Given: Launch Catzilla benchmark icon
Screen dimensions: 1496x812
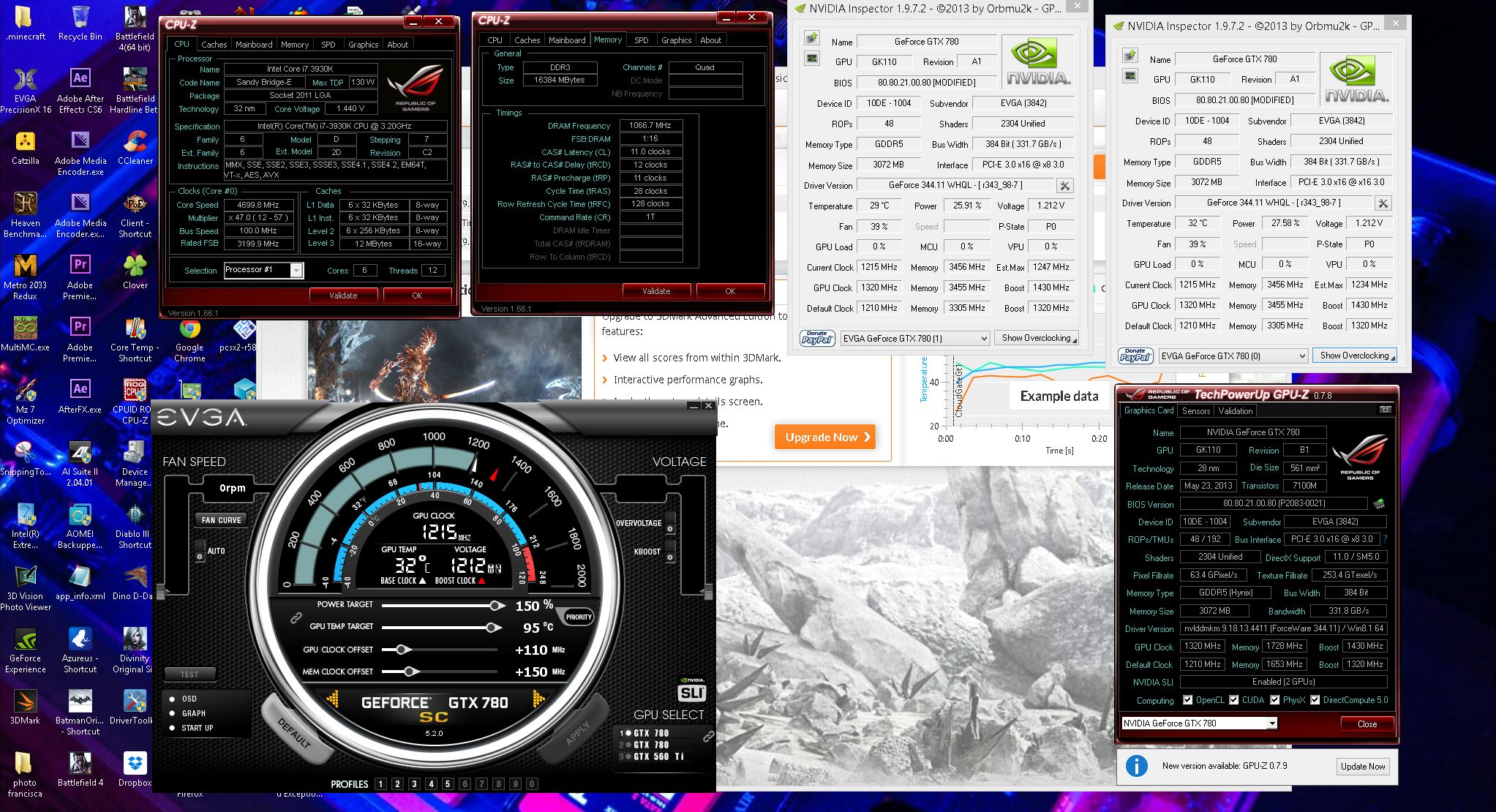Looking at the screenshot, I should tap(26, 147).
